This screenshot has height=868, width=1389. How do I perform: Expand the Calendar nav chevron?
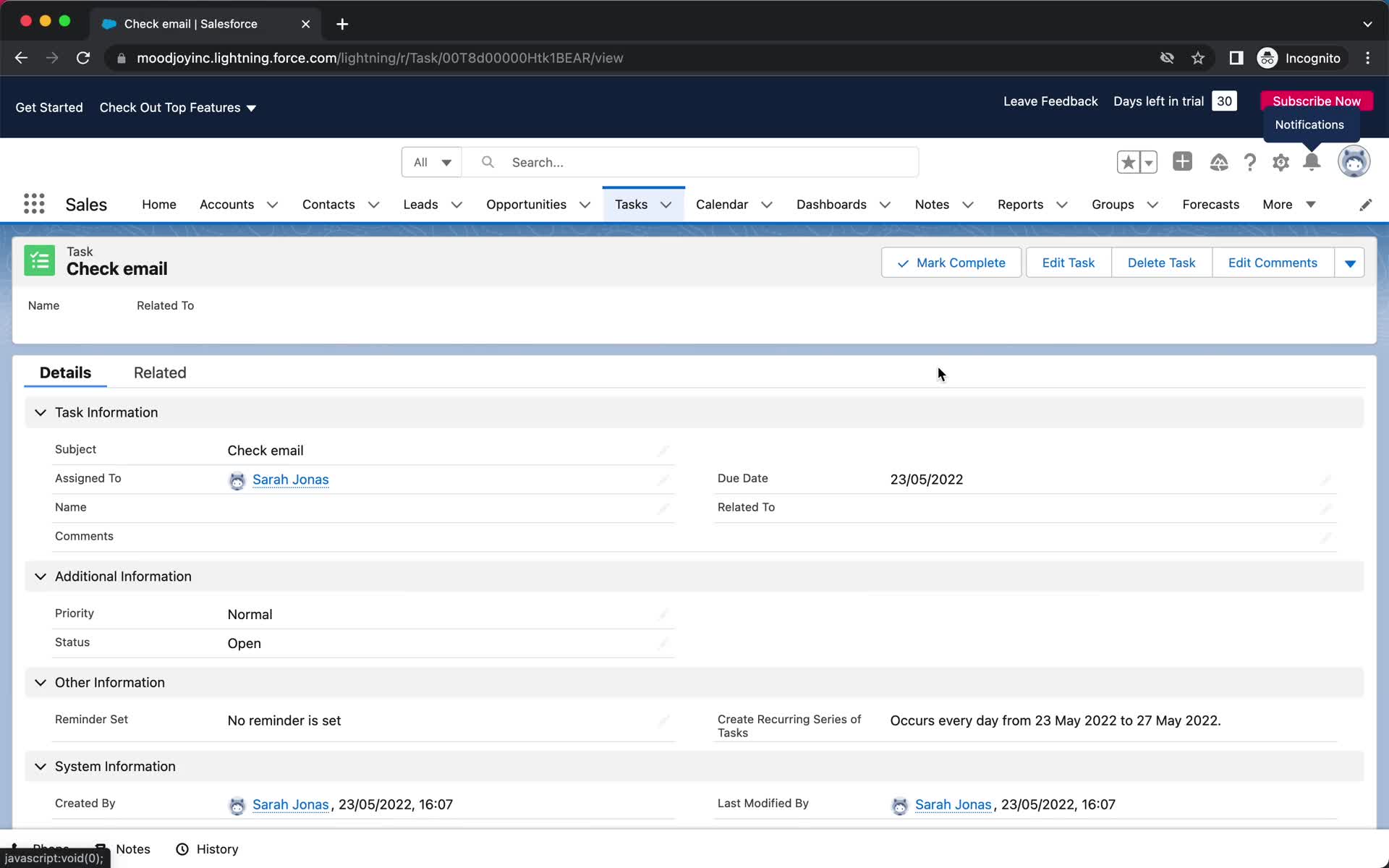(767, 205)
